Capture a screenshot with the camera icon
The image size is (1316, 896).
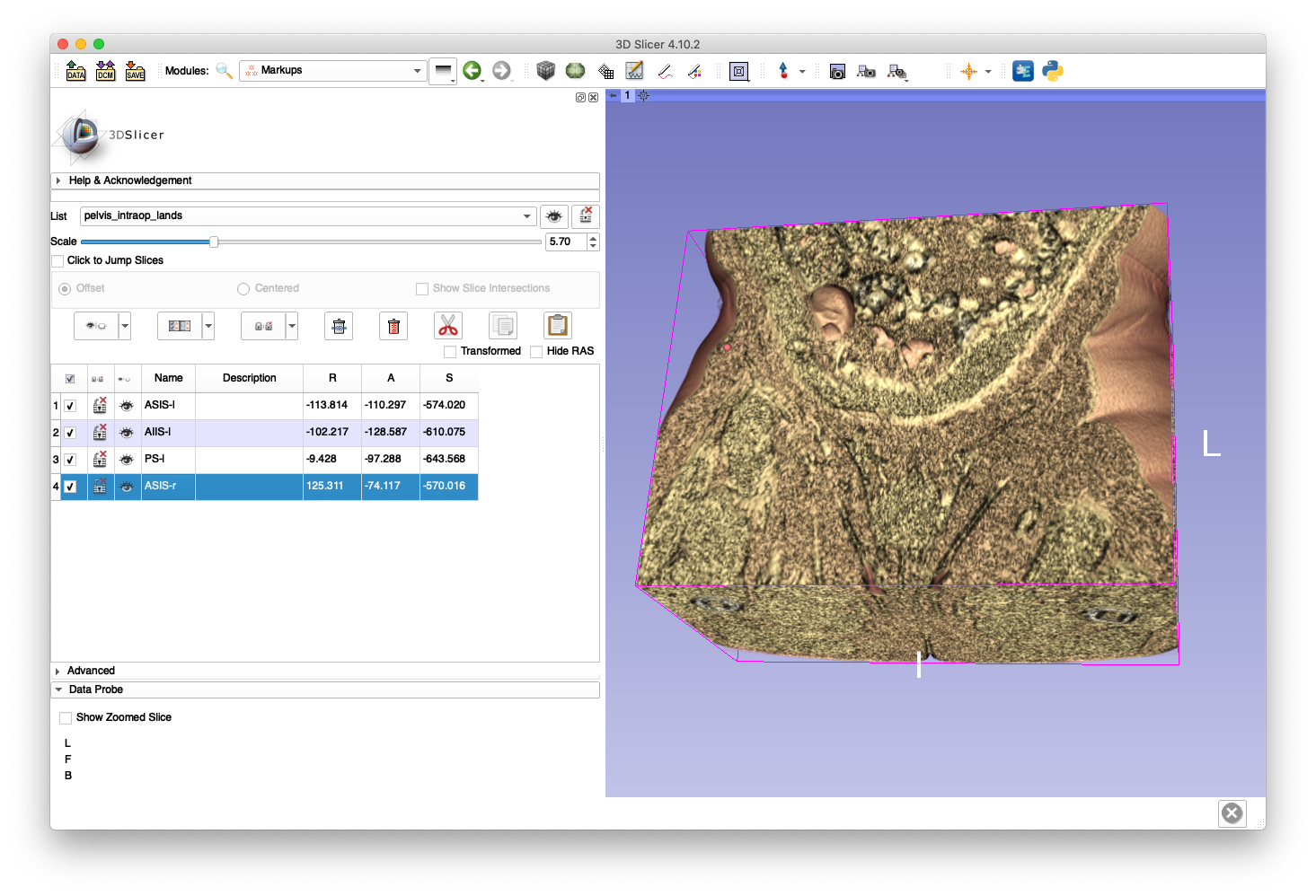tap(837, 72)
